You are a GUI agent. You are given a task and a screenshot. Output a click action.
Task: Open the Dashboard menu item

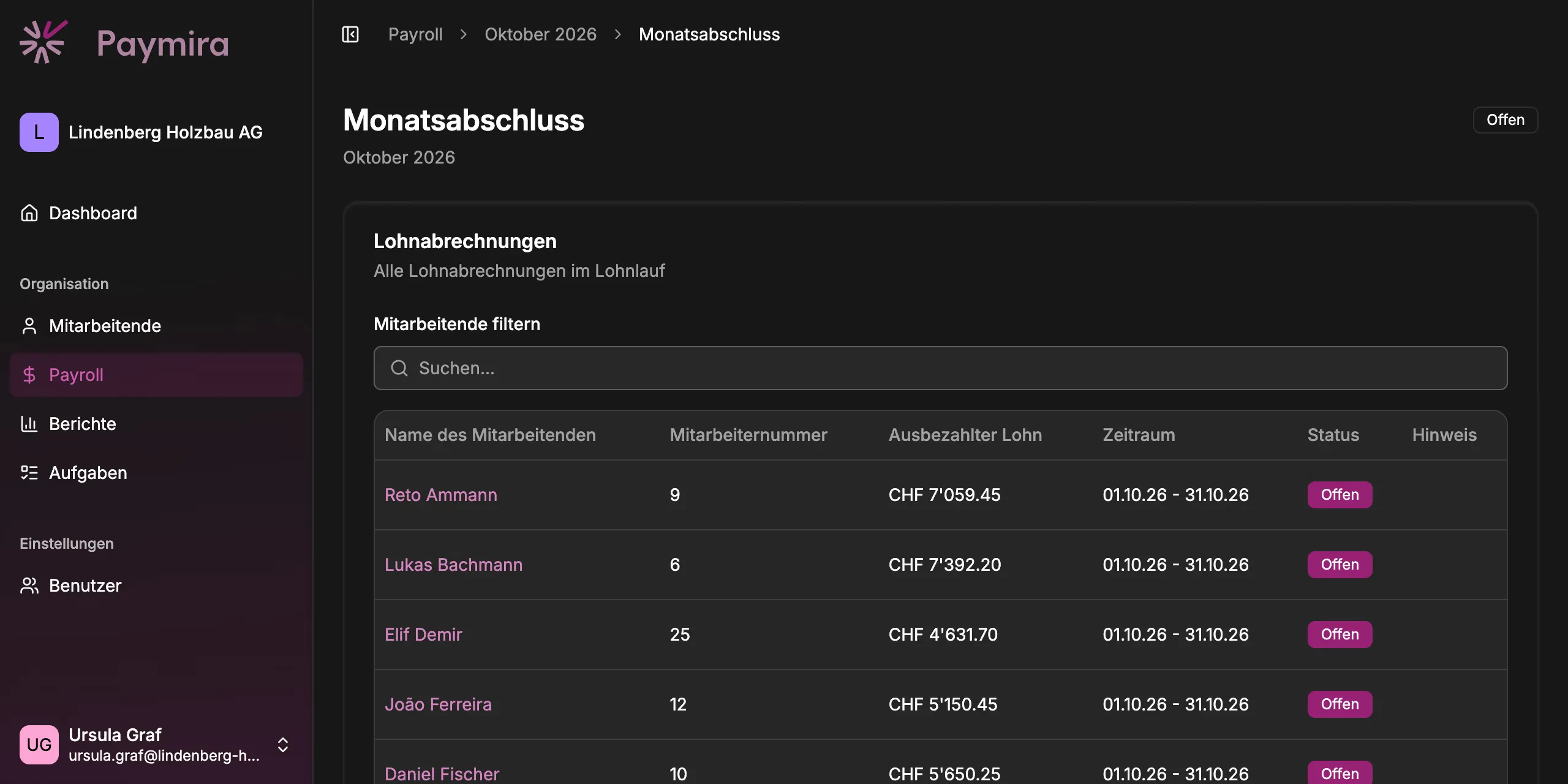click(x=156, y=213)
